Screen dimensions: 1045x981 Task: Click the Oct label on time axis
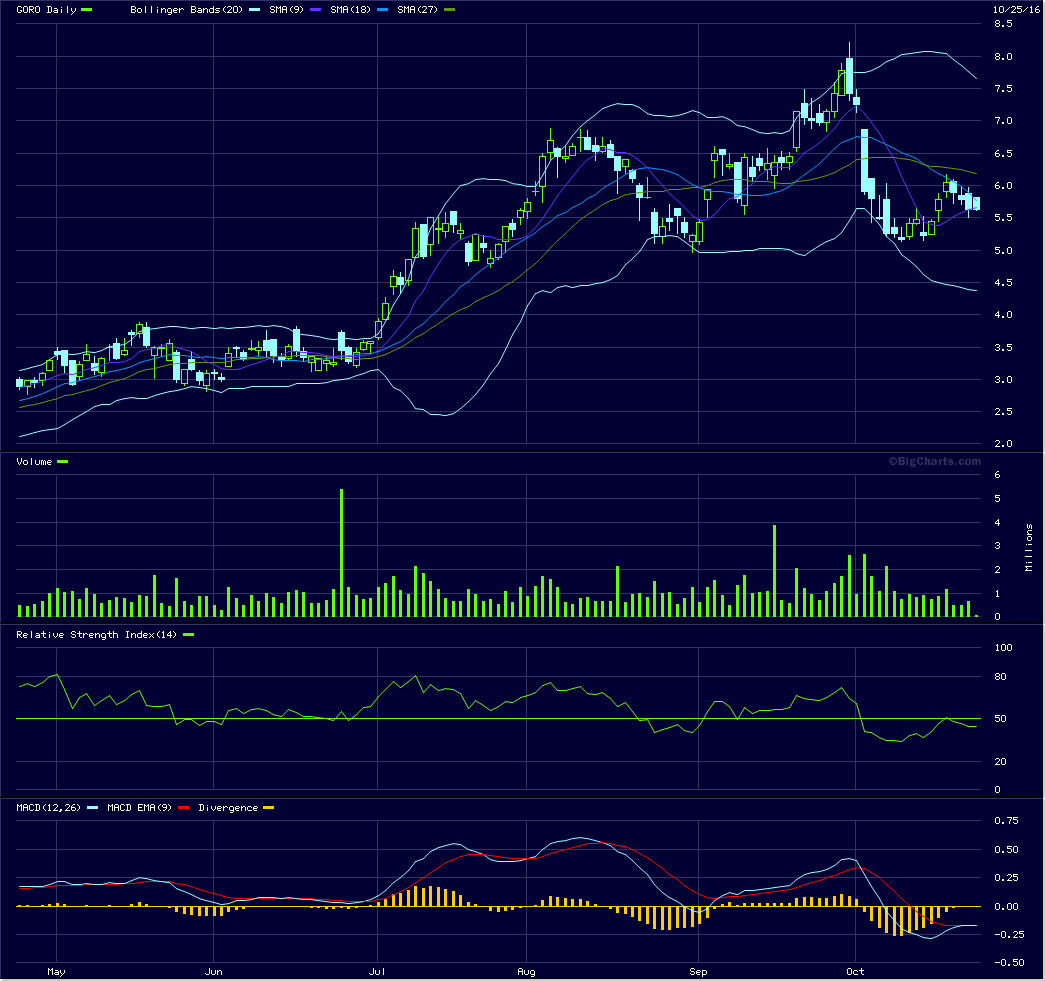[855, 971]
